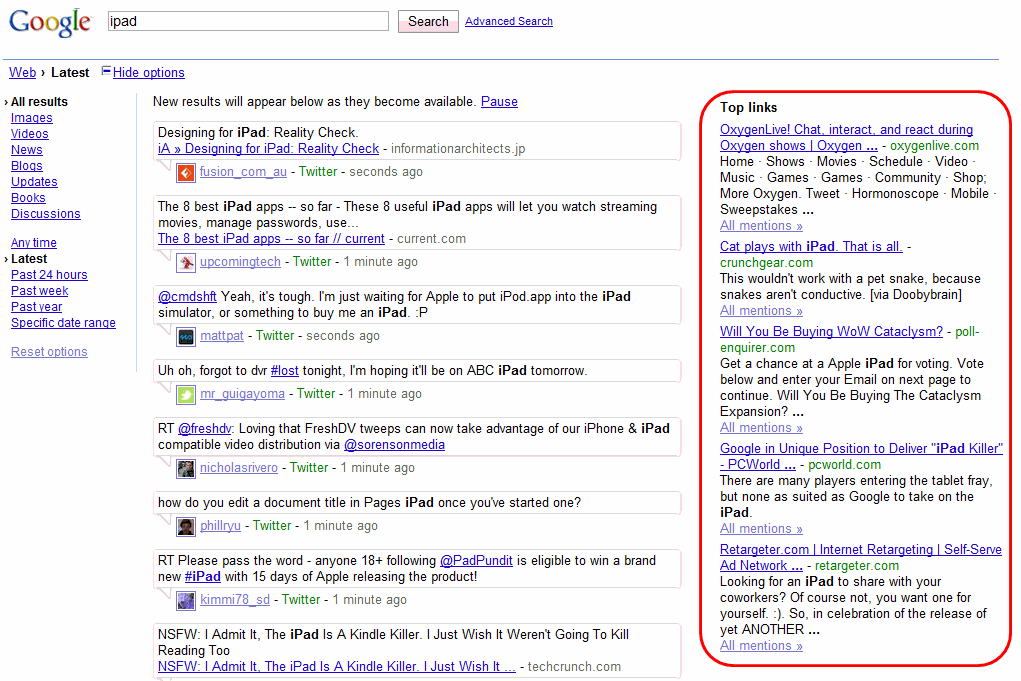This screenshot has height=681, width=1021.
Task: Filter results by Past 24 hours
Action: click(49, 275)
